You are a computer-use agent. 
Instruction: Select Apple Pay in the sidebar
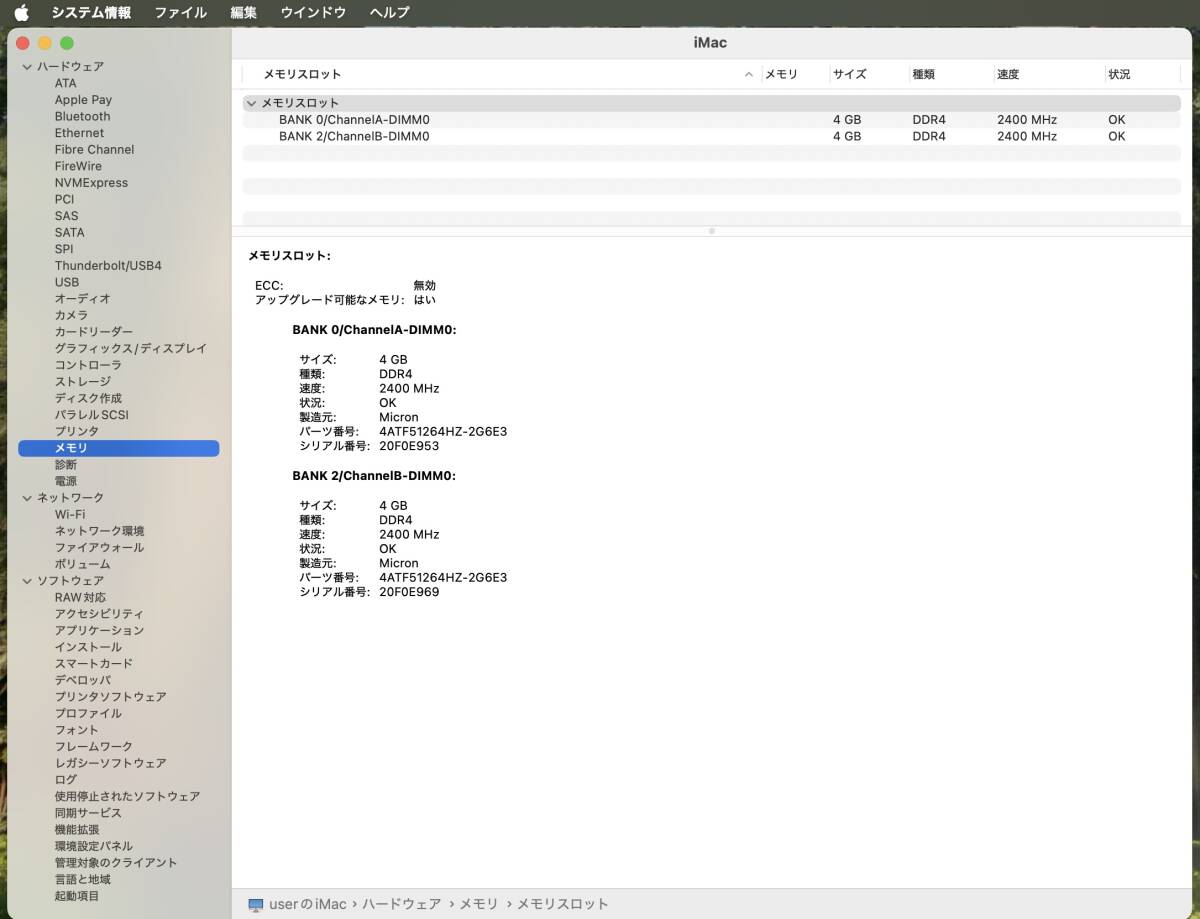pyautogui.click(x=83, y=100)
